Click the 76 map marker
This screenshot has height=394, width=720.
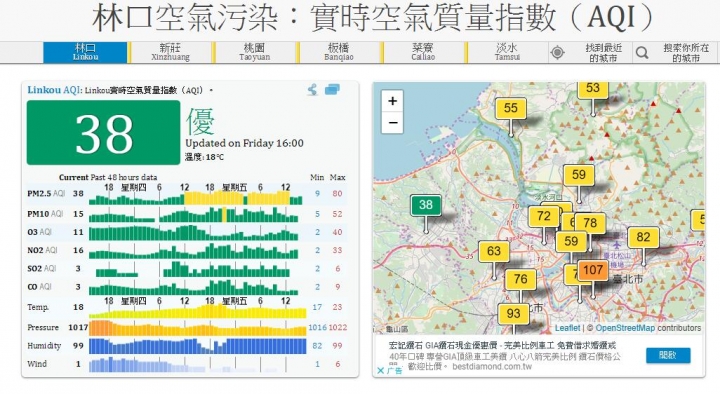click(x=520, y=279)
